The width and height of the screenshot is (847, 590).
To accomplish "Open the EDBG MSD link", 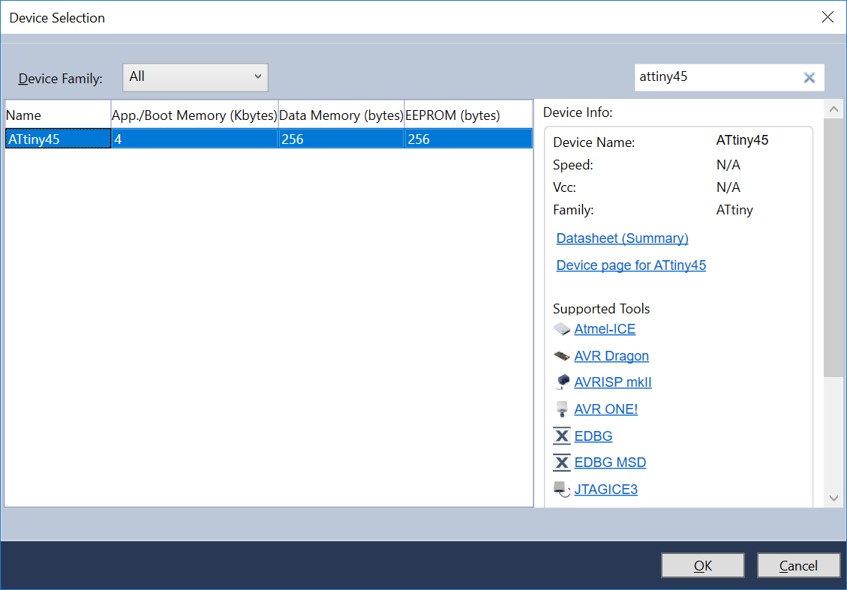I will (x=610, y=462).
